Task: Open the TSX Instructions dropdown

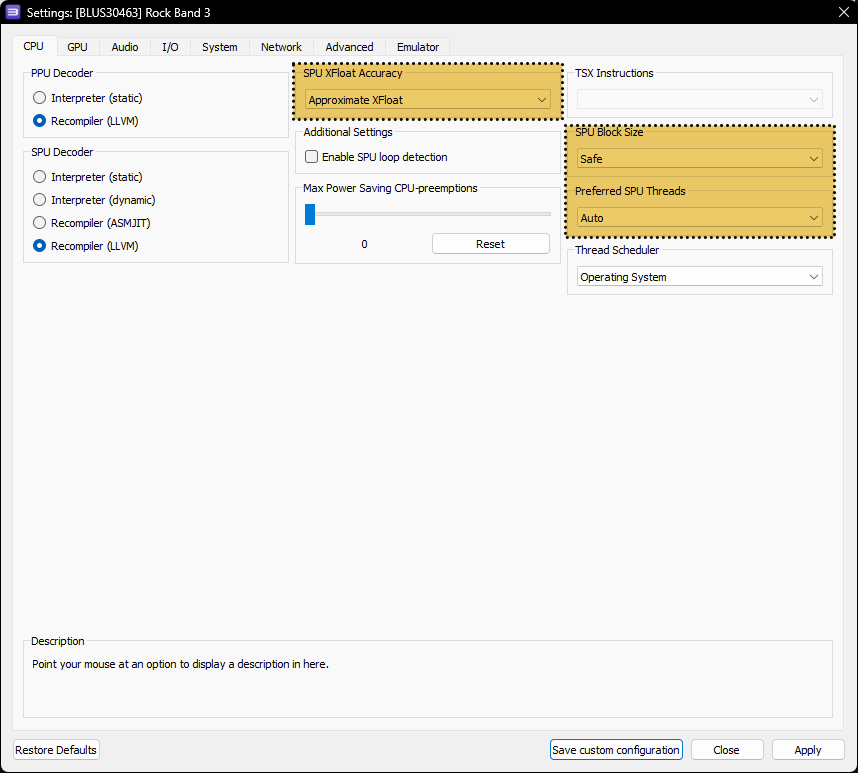Action: pos(699,100)
